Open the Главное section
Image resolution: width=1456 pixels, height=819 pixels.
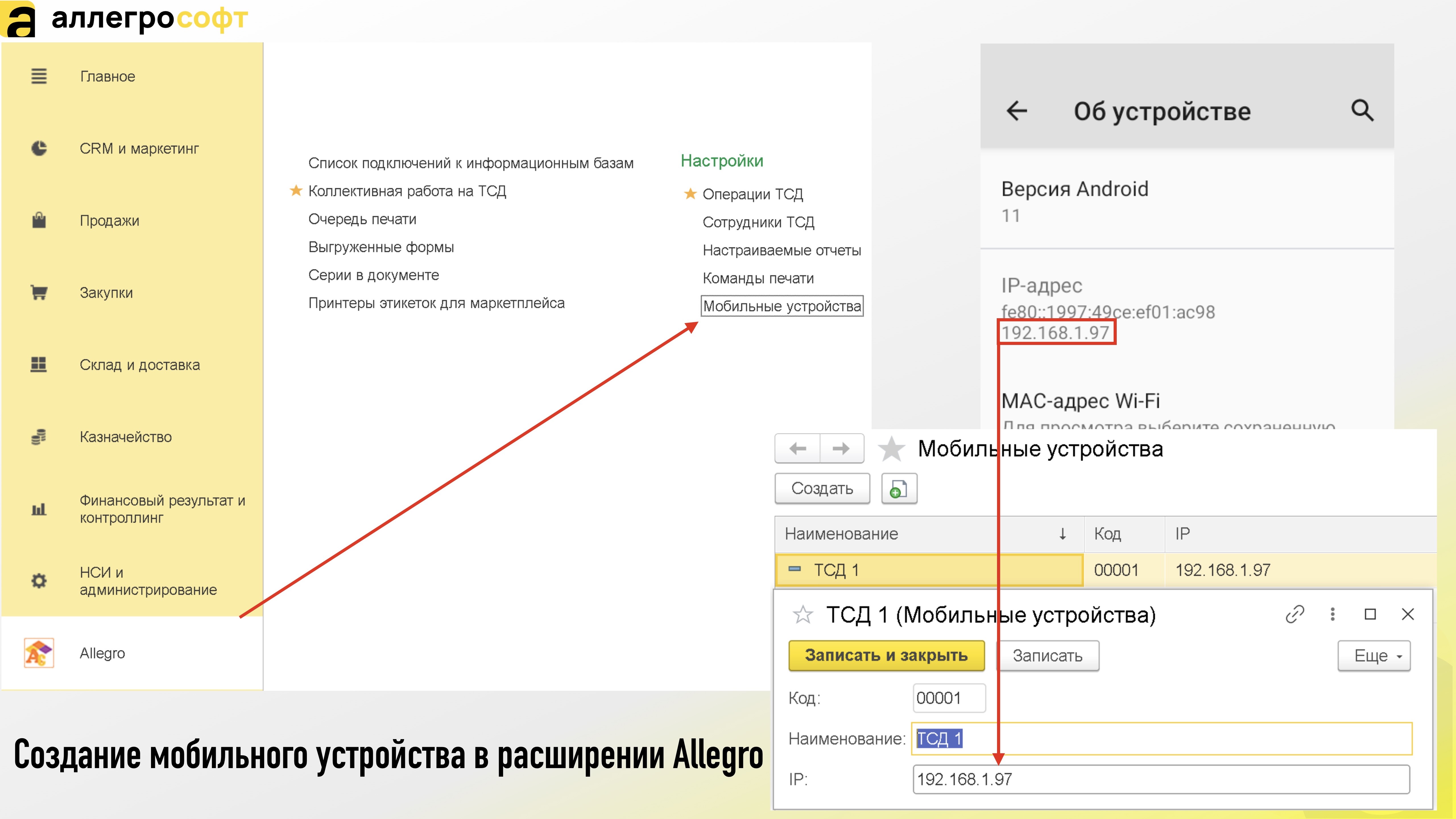[x=107, y=76]
